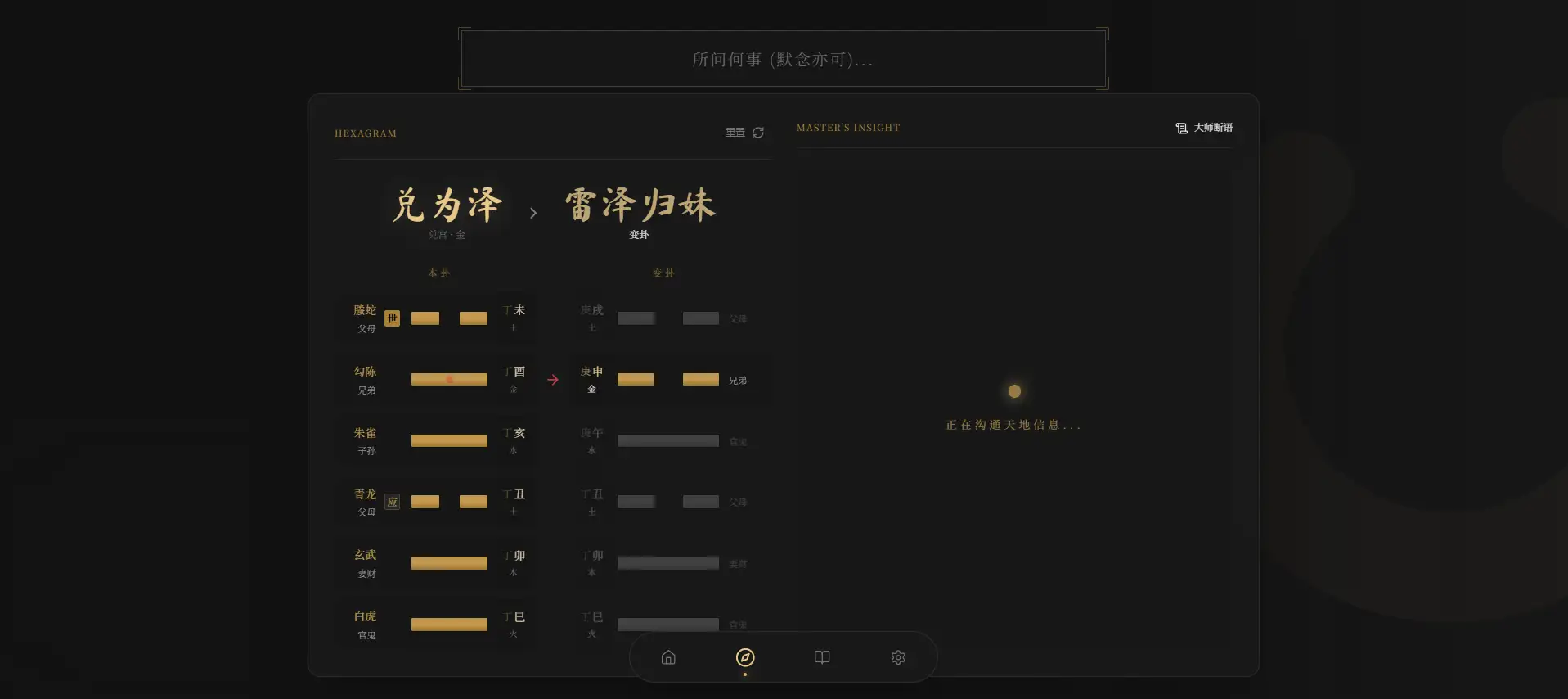This screenshot has height=699, width=1568.
Task: Click the 妻财 relation under 玄武
Action: [x=366, y=574]
